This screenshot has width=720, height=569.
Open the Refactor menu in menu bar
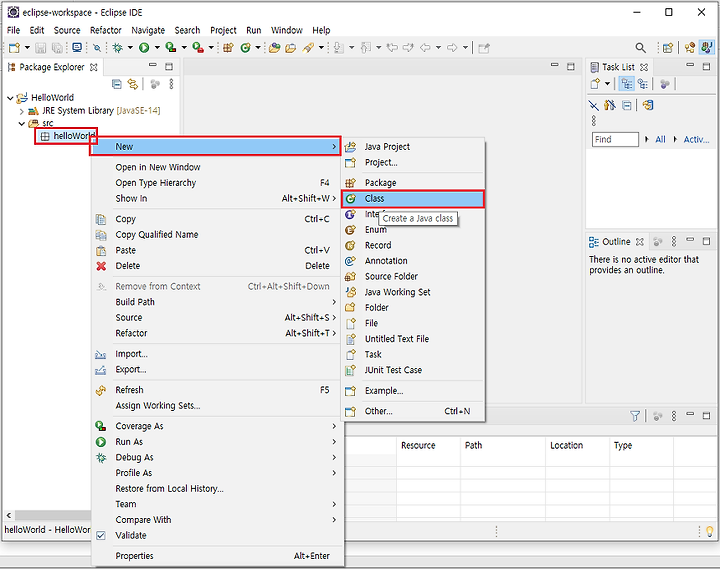tap(106, 30)
